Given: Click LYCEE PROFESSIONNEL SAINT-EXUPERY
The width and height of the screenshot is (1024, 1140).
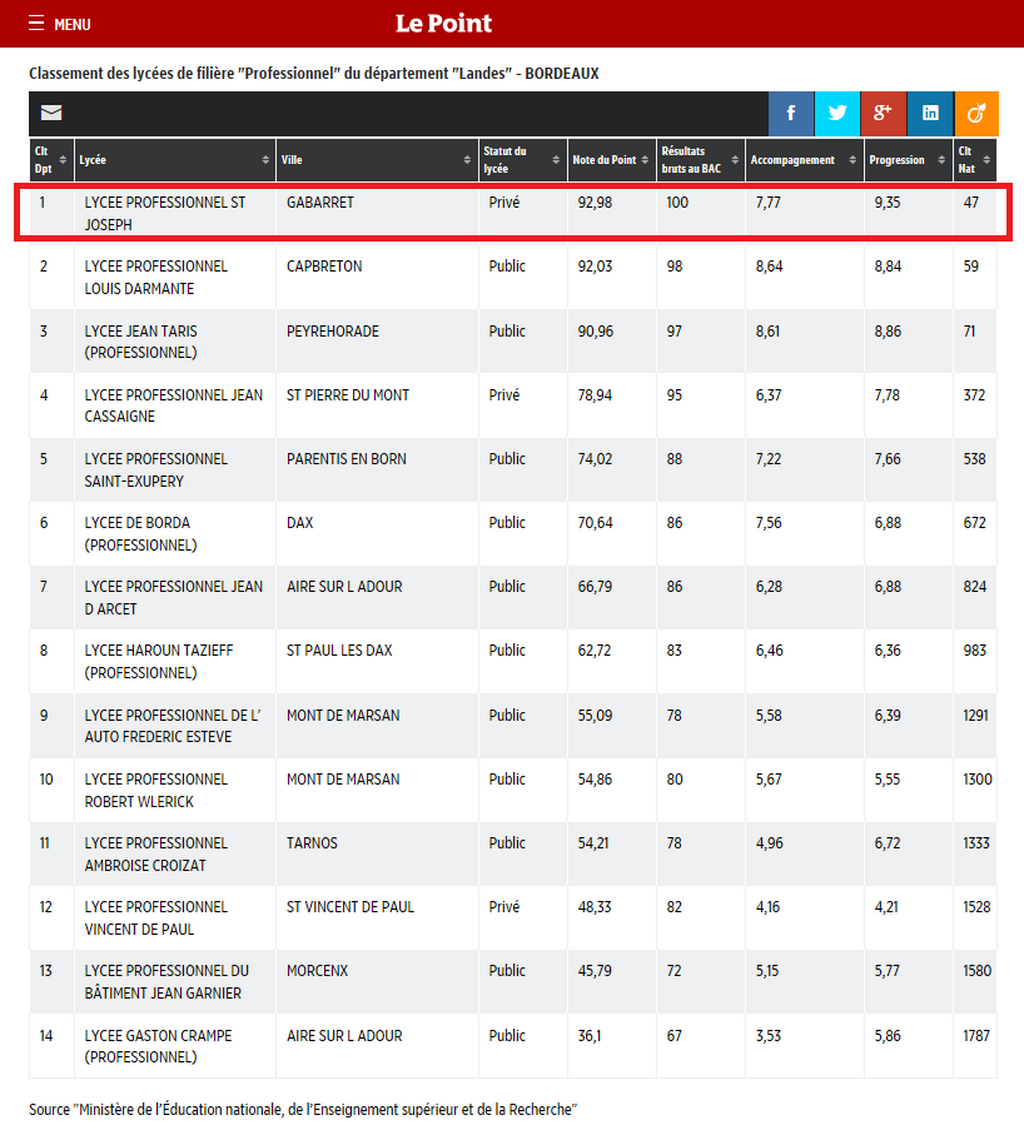Looking at the screenshot, I should (156, 470).
